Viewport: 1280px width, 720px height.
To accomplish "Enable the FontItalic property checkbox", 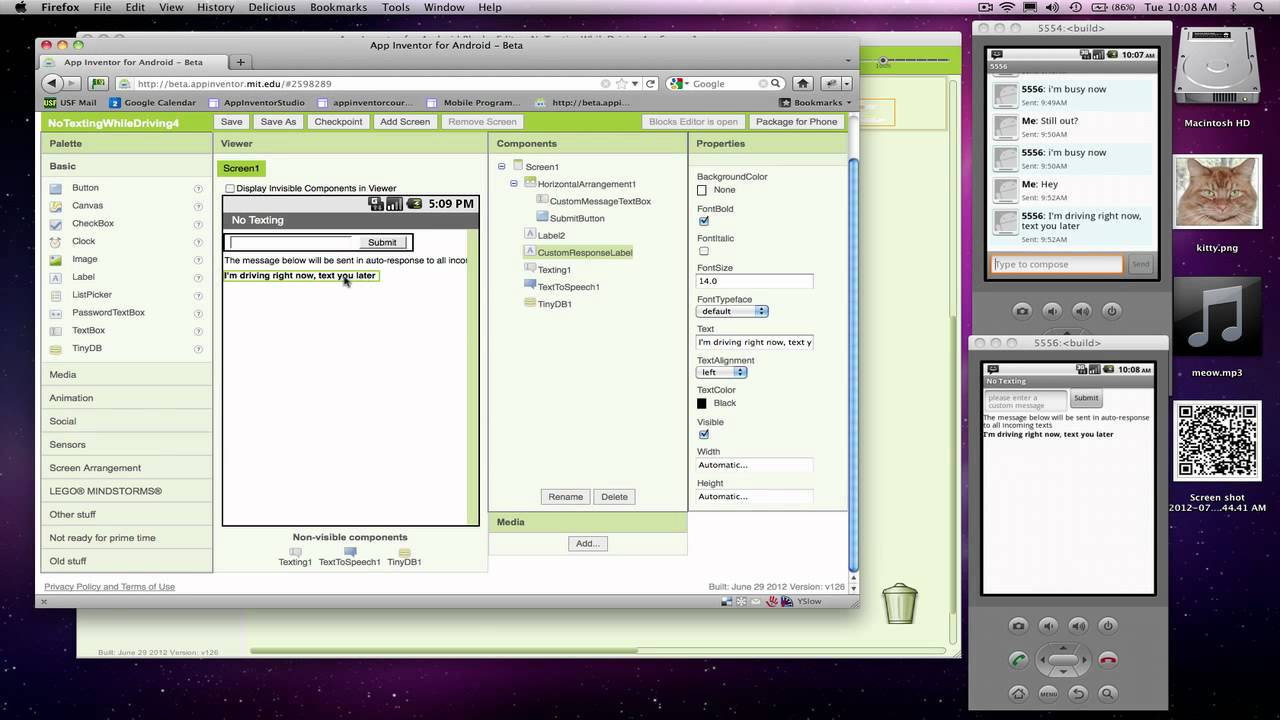I will point(703,251).
